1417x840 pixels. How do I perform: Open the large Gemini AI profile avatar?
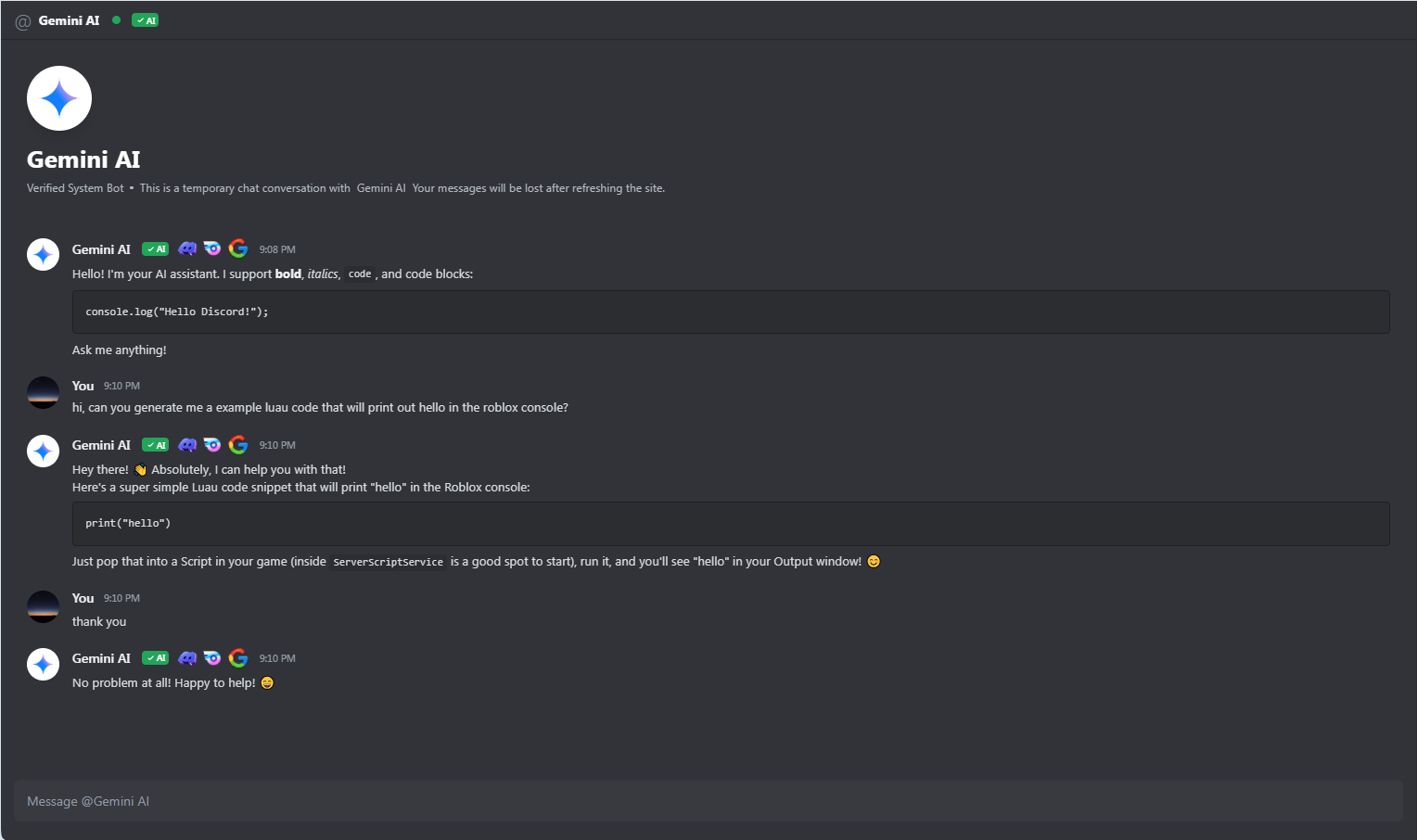click(59, 98)
